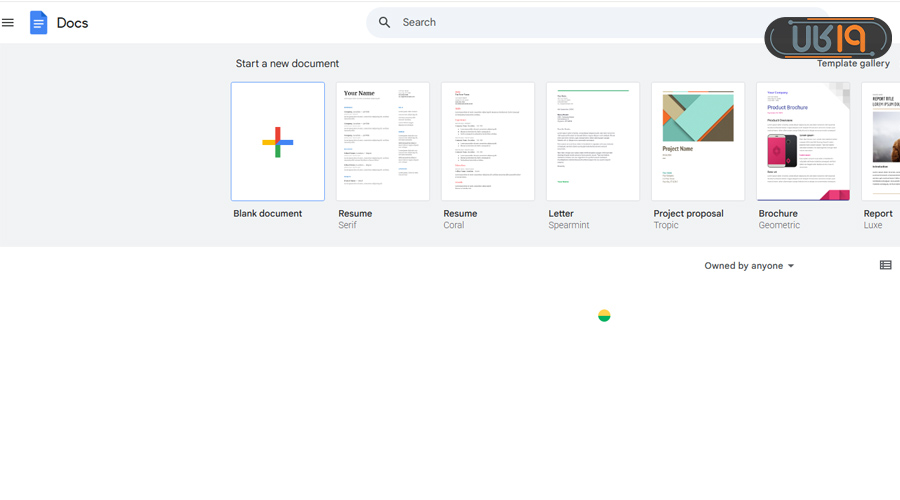
Task: Select the Brochure Geometric template
Action: tap(803, 142)
